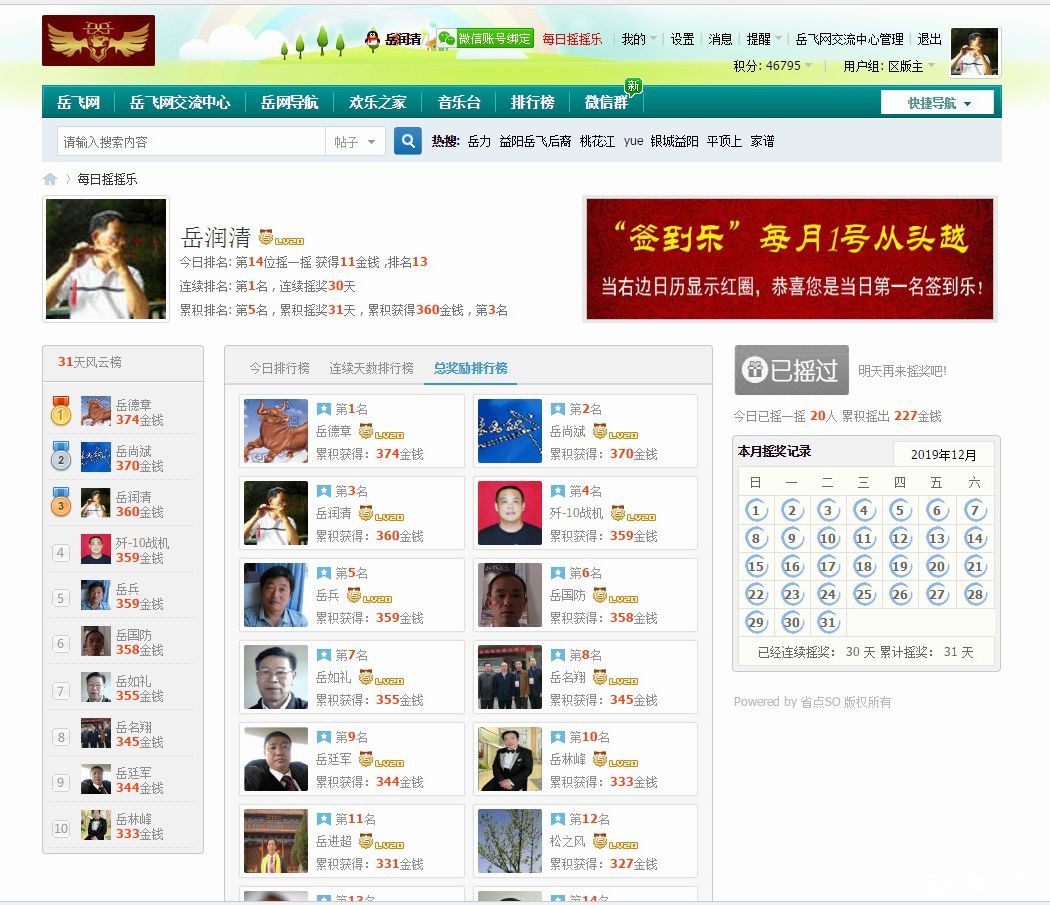The height and width of the screenshot is (905, 1050).
Task: Click calendar day 25 circle
Action: pyautogui.click(x=865, y=595)
